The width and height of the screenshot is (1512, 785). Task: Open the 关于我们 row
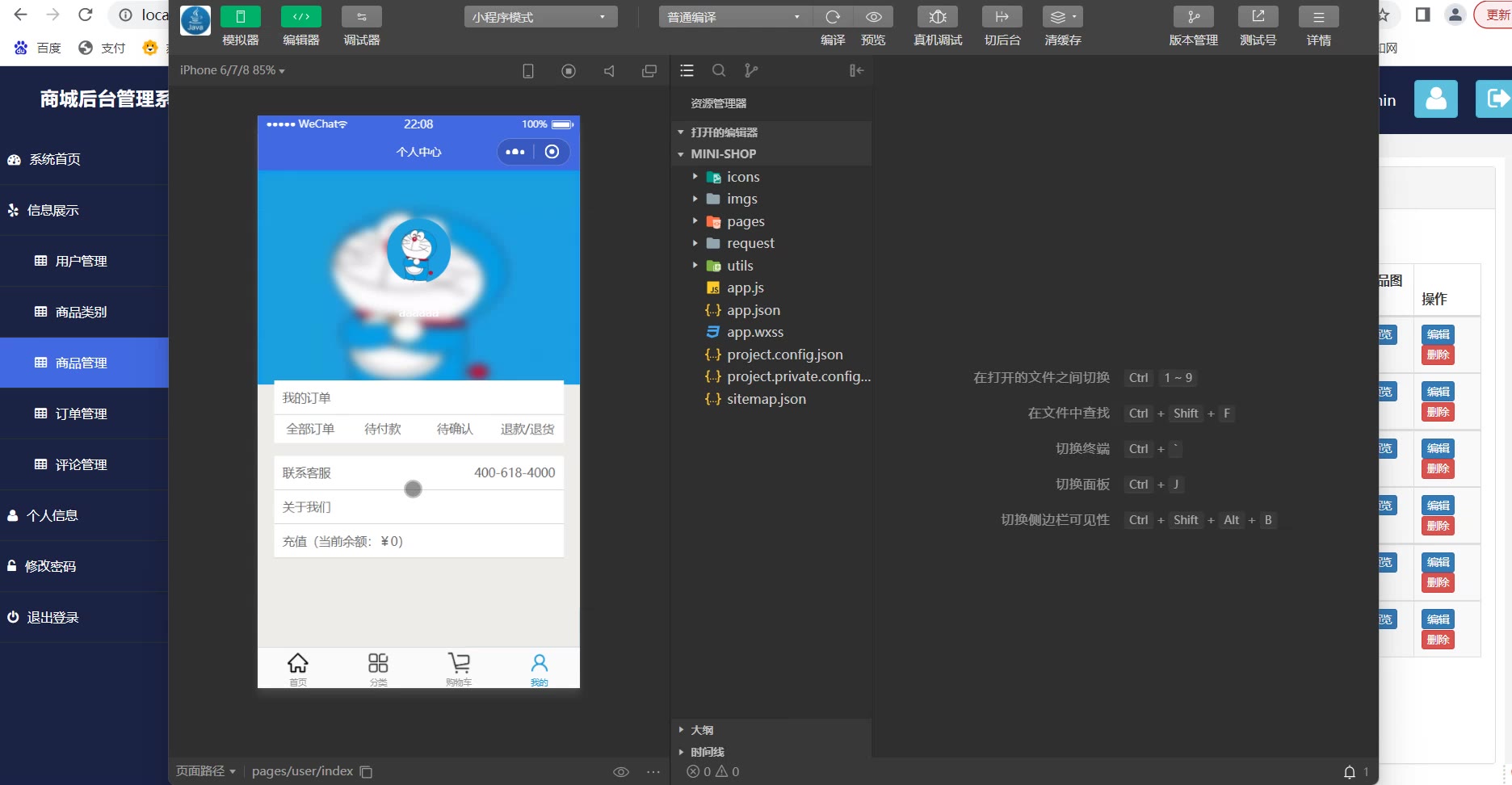418,507
